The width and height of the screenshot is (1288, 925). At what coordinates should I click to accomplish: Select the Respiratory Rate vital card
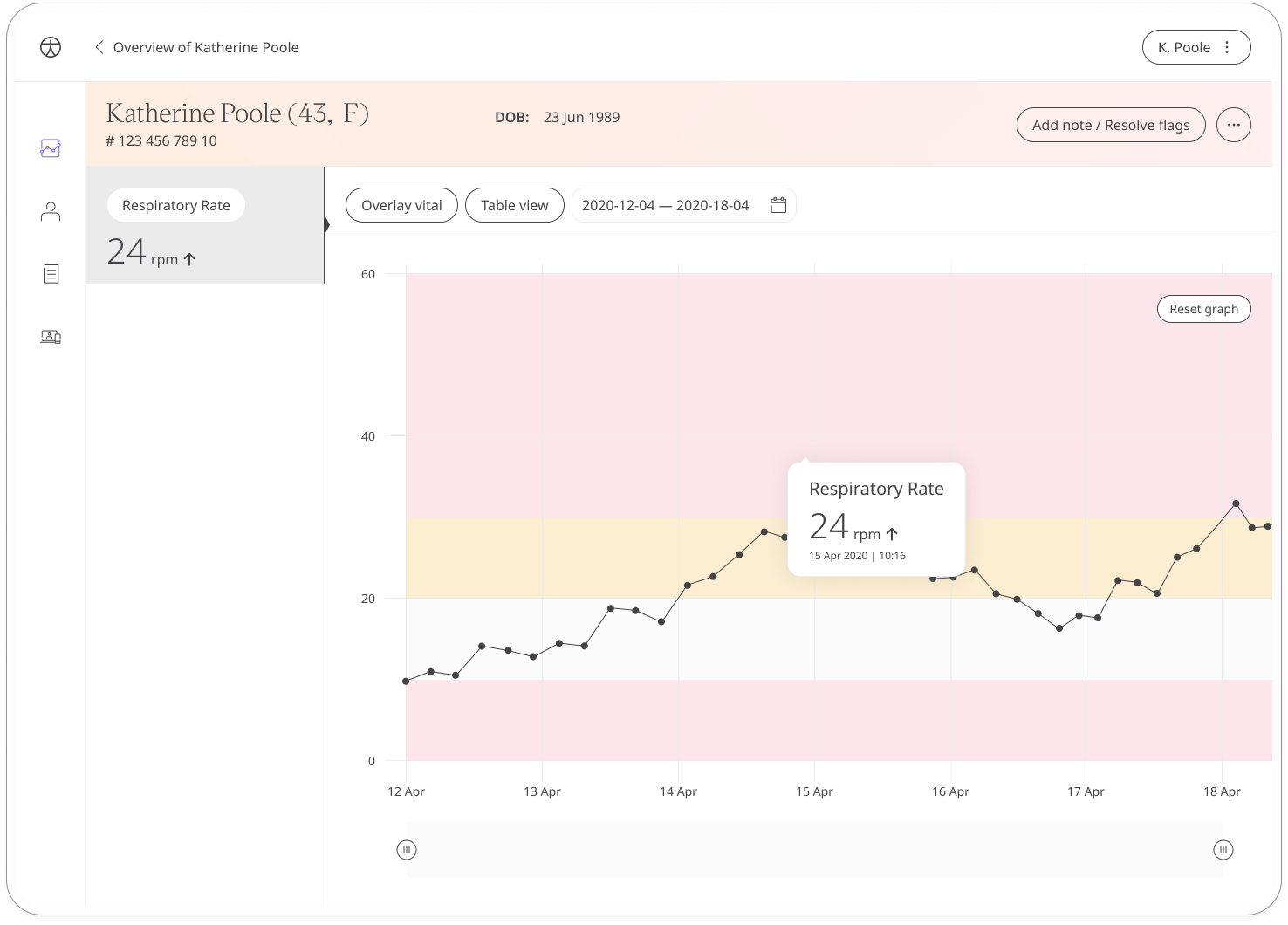[x=205, y=225]
